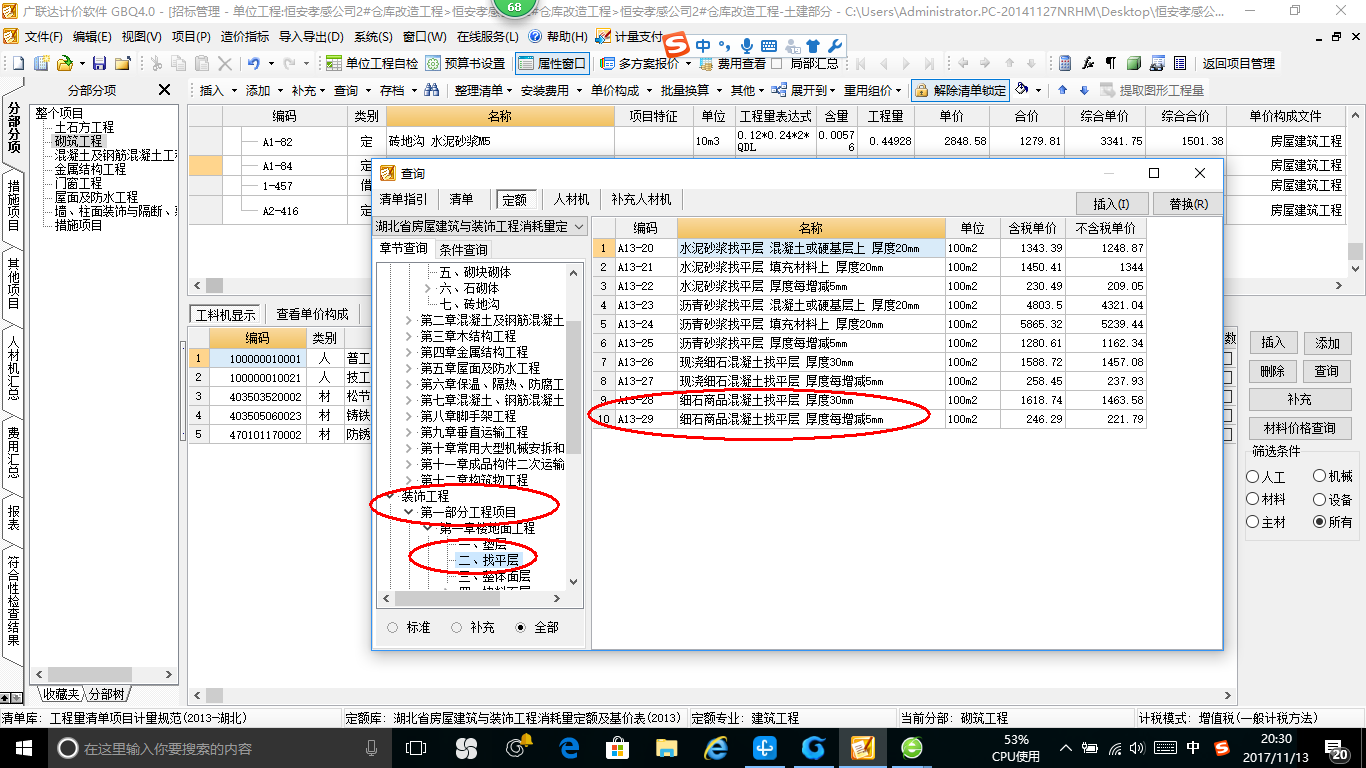
Task: Select the 标准 radio button
Action: coord(393,628)
